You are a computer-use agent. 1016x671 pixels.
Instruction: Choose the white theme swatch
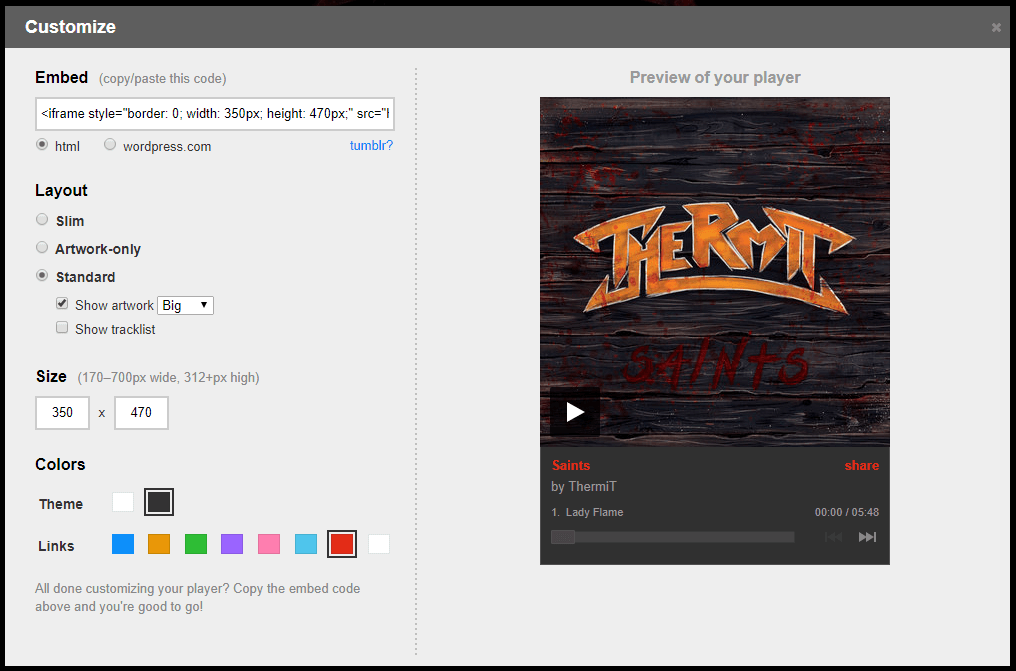[123, 503]
